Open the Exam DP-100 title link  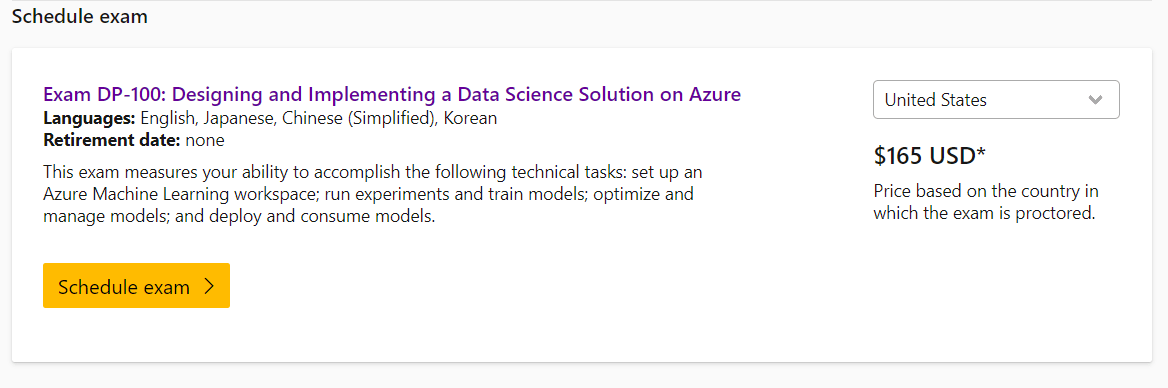coord(392,95)
